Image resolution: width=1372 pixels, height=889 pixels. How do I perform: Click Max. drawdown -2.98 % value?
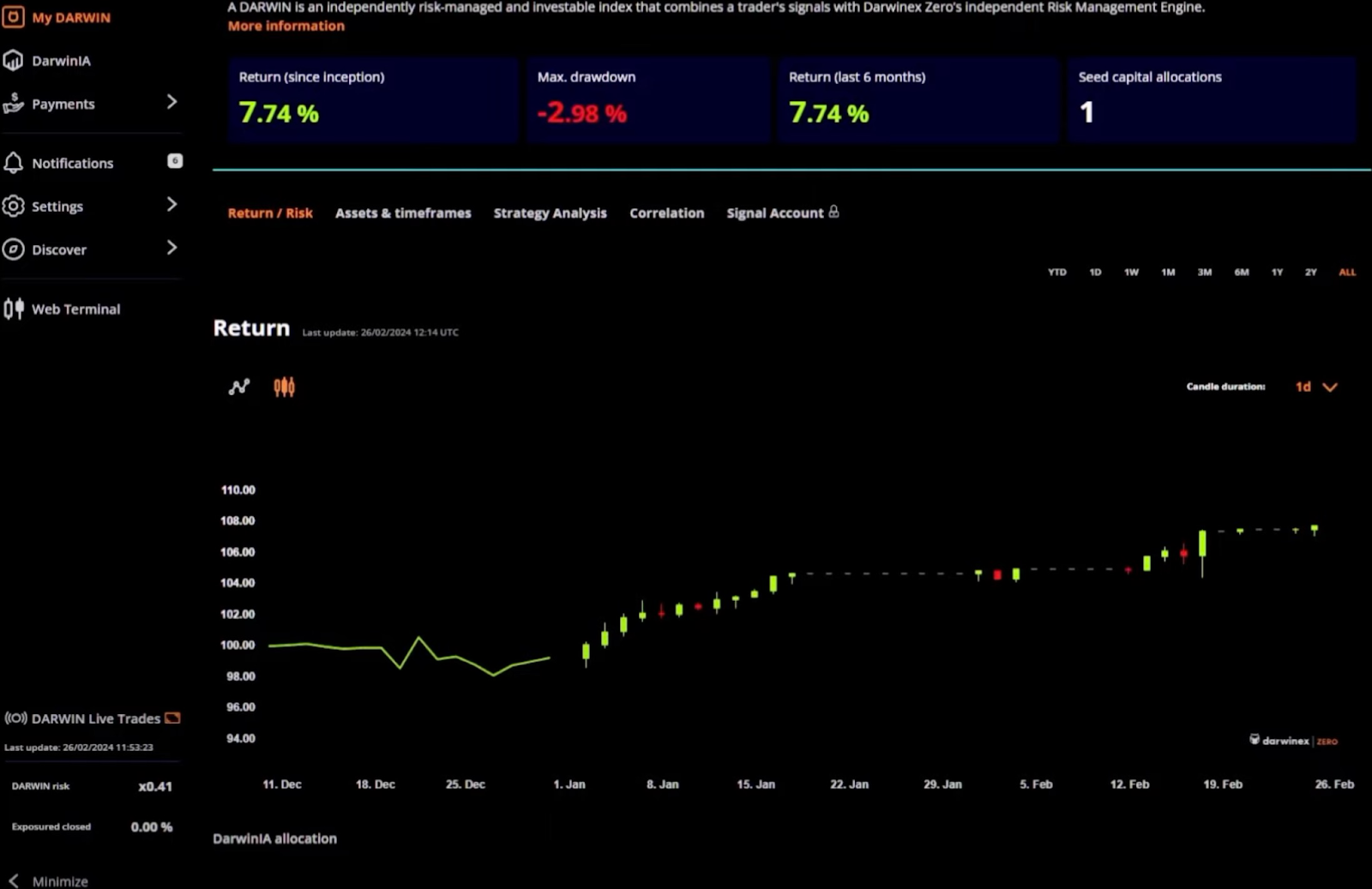[x=582, y=112]
